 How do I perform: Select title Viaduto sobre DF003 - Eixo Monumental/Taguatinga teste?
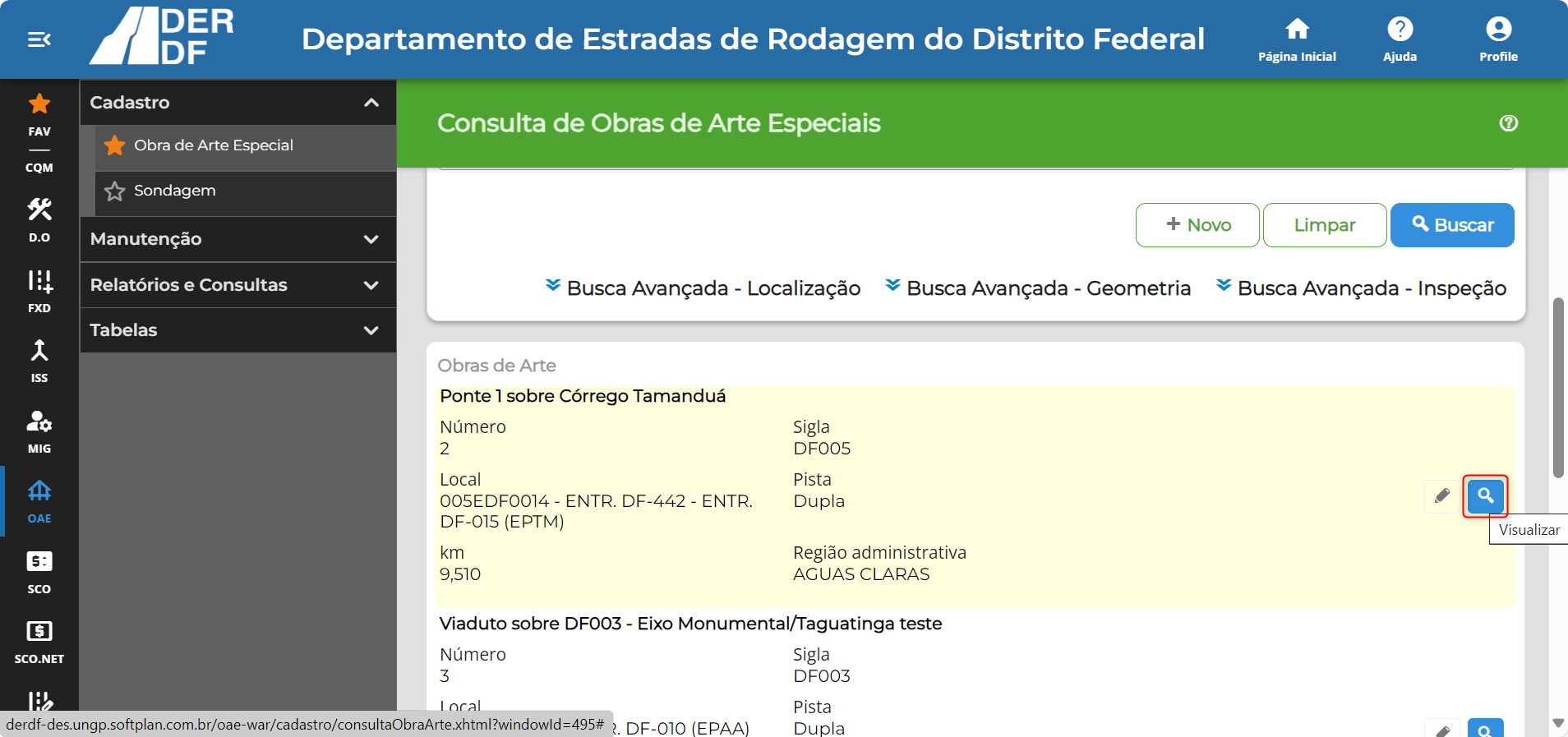690,624
